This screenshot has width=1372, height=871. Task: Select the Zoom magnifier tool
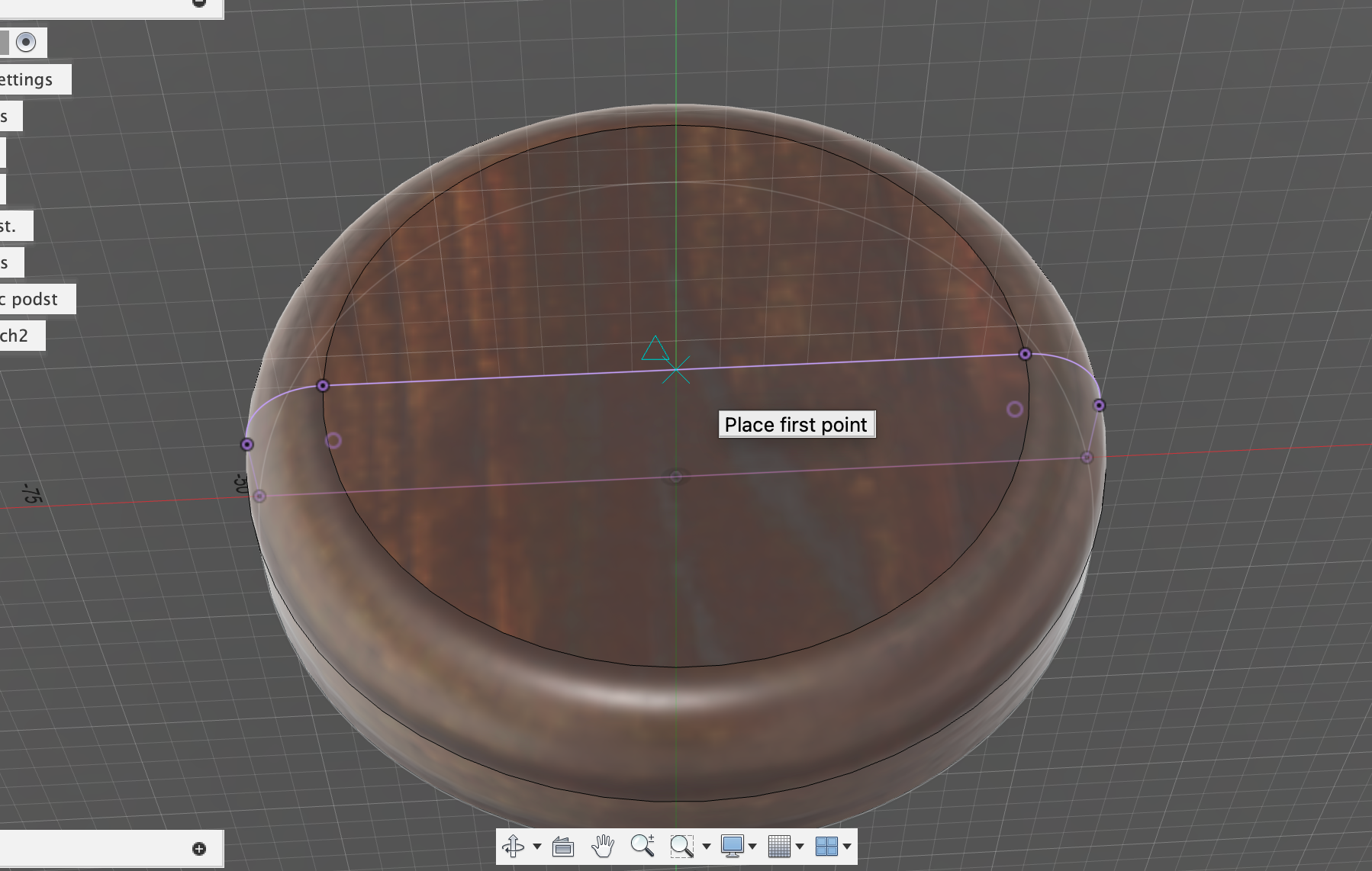click(x=643, y=846)
